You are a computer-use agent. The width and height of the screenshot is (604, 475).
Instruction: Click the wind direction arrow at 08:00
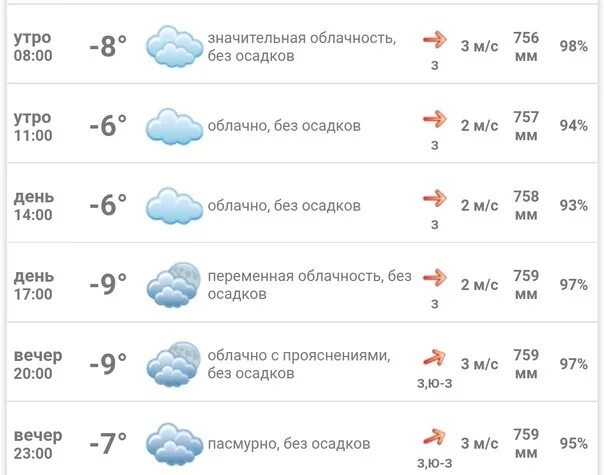coord(435,39)
